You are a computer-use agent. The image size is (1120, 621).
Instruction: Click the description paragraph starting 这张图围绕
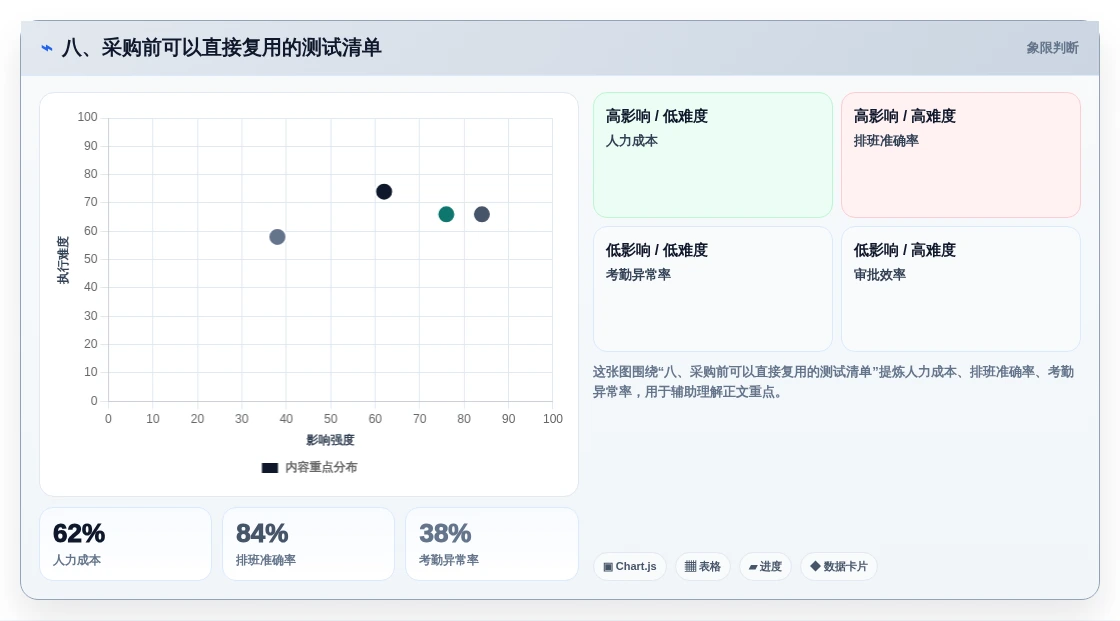tap(833, 382)
